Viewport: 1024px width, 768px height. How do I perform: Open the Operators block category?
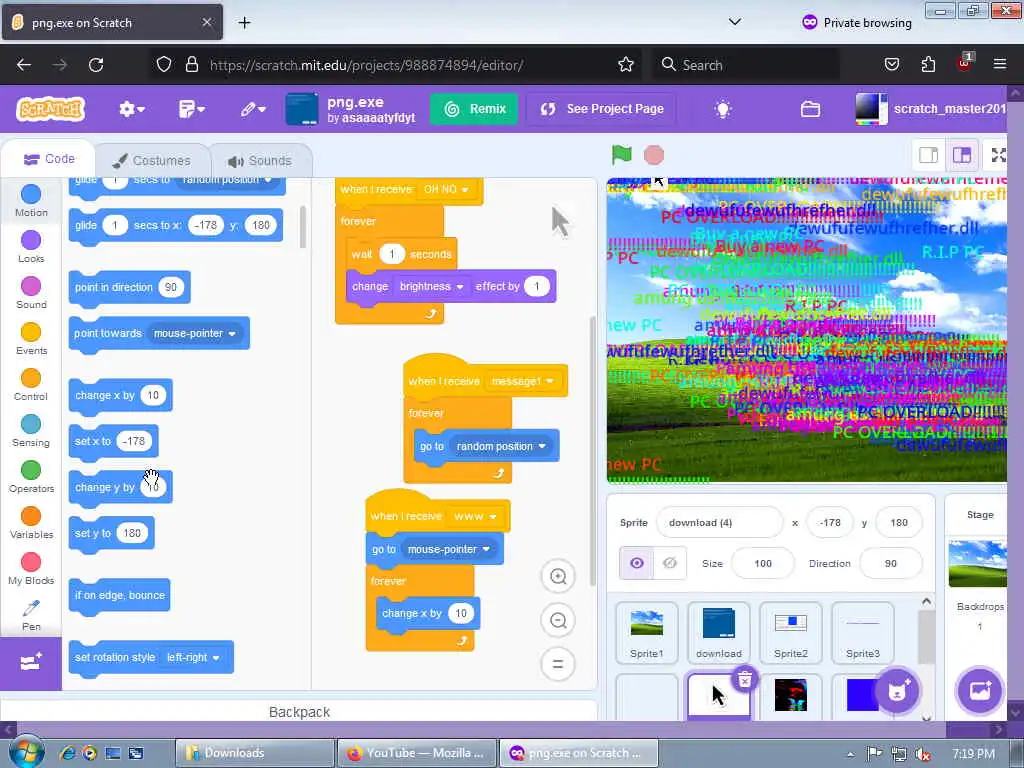[31, 477]
